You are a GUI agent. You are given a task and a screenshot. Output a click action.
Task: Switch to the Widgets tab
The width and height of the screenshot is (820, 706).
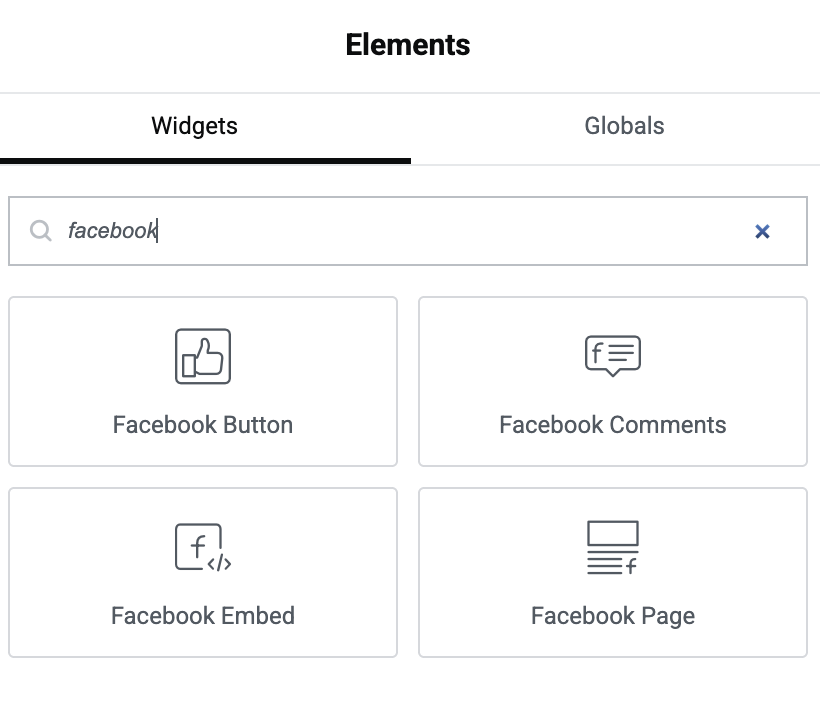click(194, 126)
